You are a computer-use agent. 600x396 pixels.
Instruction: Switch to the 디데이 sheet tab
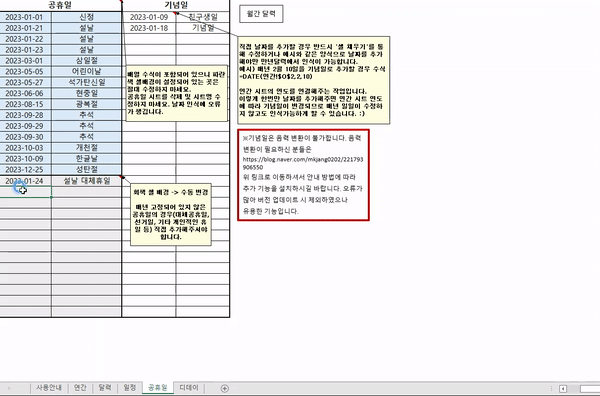pyautogui.click(x=189, y=388)
